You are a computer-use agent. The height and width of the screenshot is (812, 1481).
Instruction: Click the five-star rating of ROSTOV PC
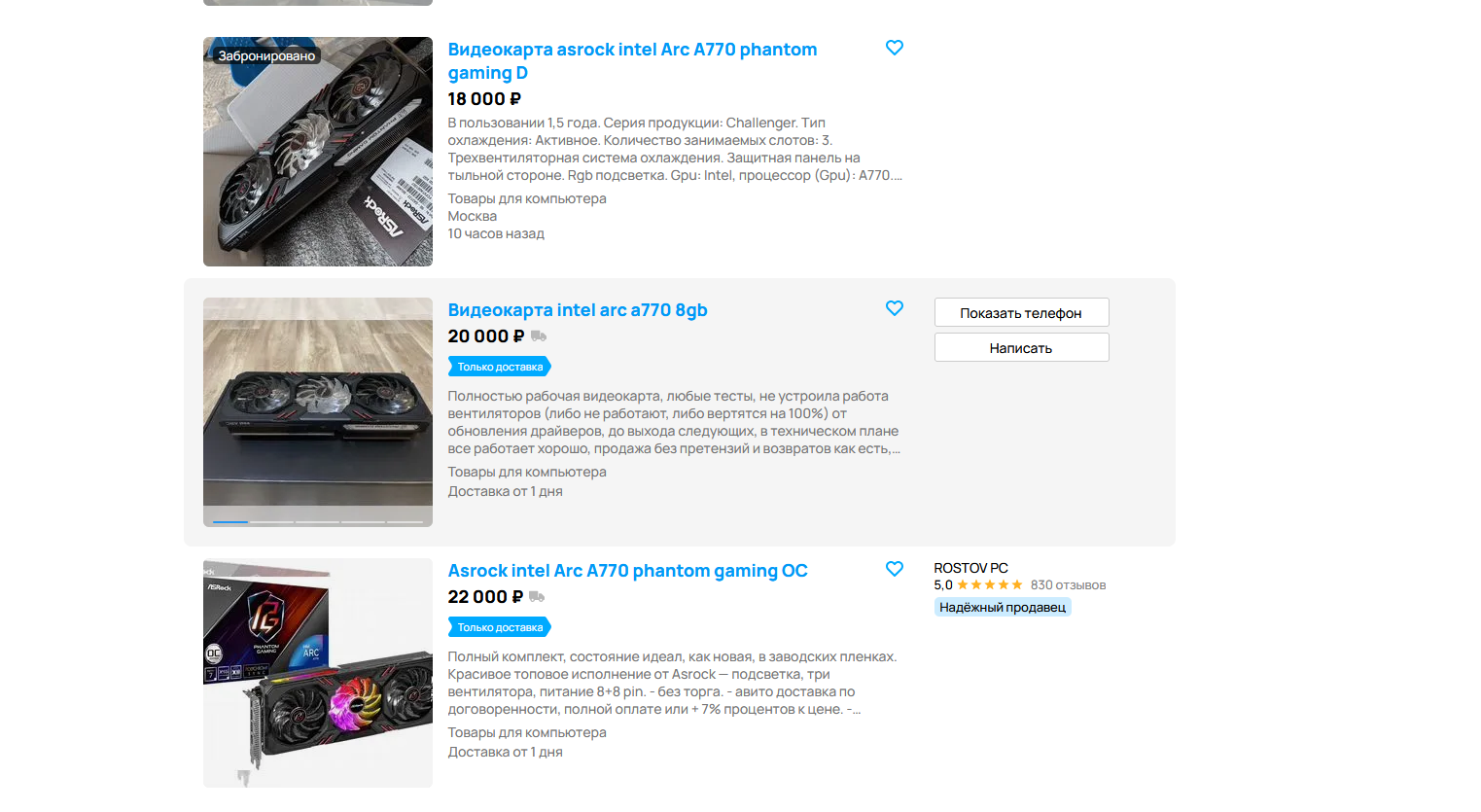coord(990,584)
